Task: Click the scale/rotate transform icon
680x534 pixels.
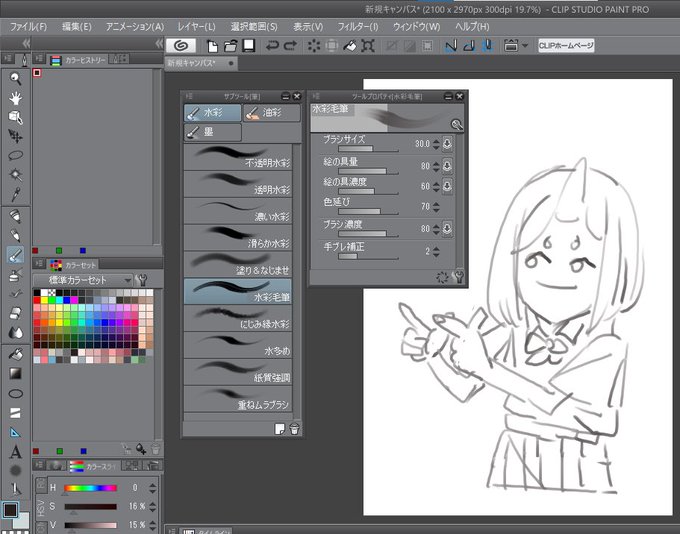Action: pos(368,46)
